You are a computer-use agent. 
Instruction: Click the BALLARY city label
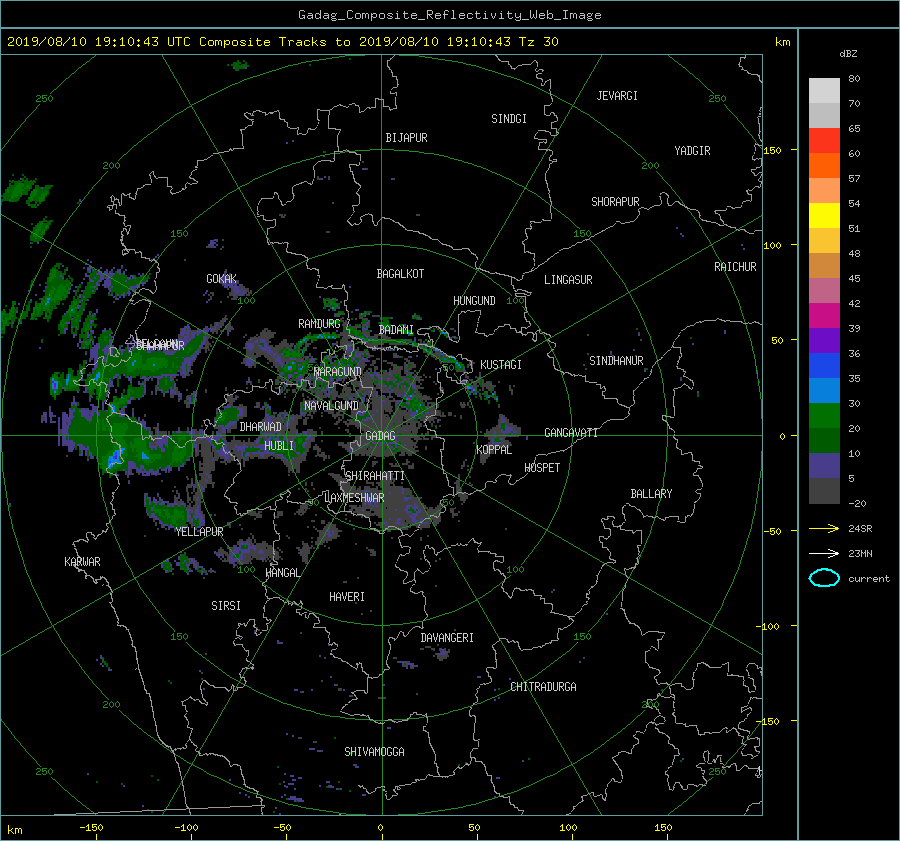click(x=651, y=494)
